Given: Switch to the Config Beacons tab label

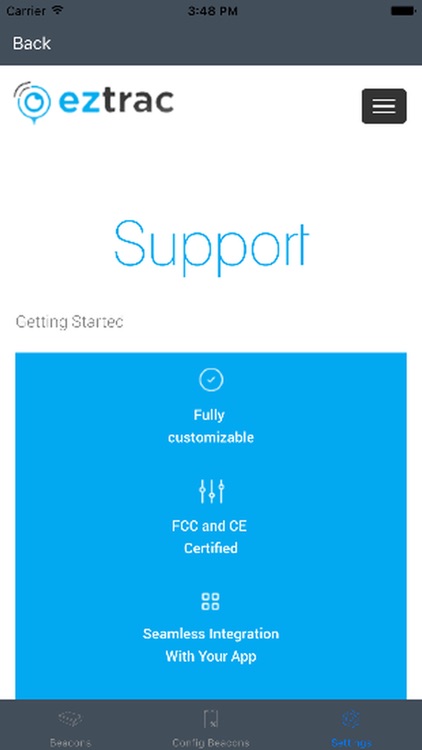Looking at the screenshot, I should 211,743.
